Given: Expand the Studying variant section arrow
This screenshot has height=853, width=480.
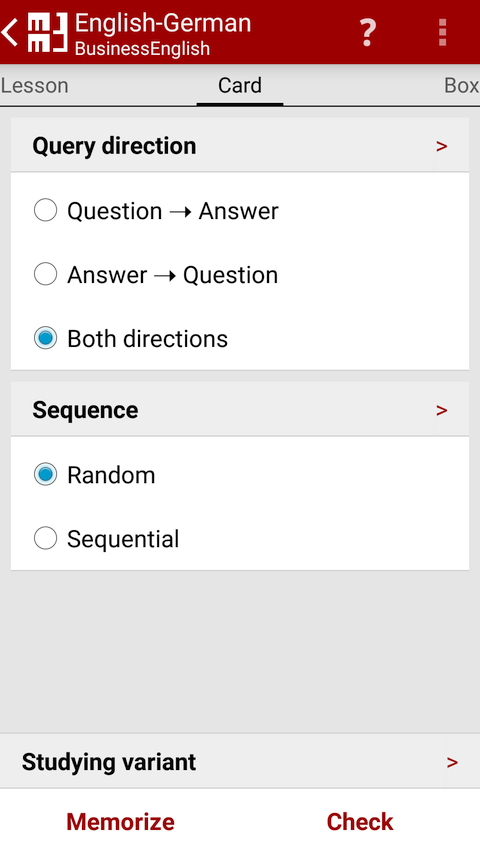Looking at the screenshot, I should coord(452,763).
